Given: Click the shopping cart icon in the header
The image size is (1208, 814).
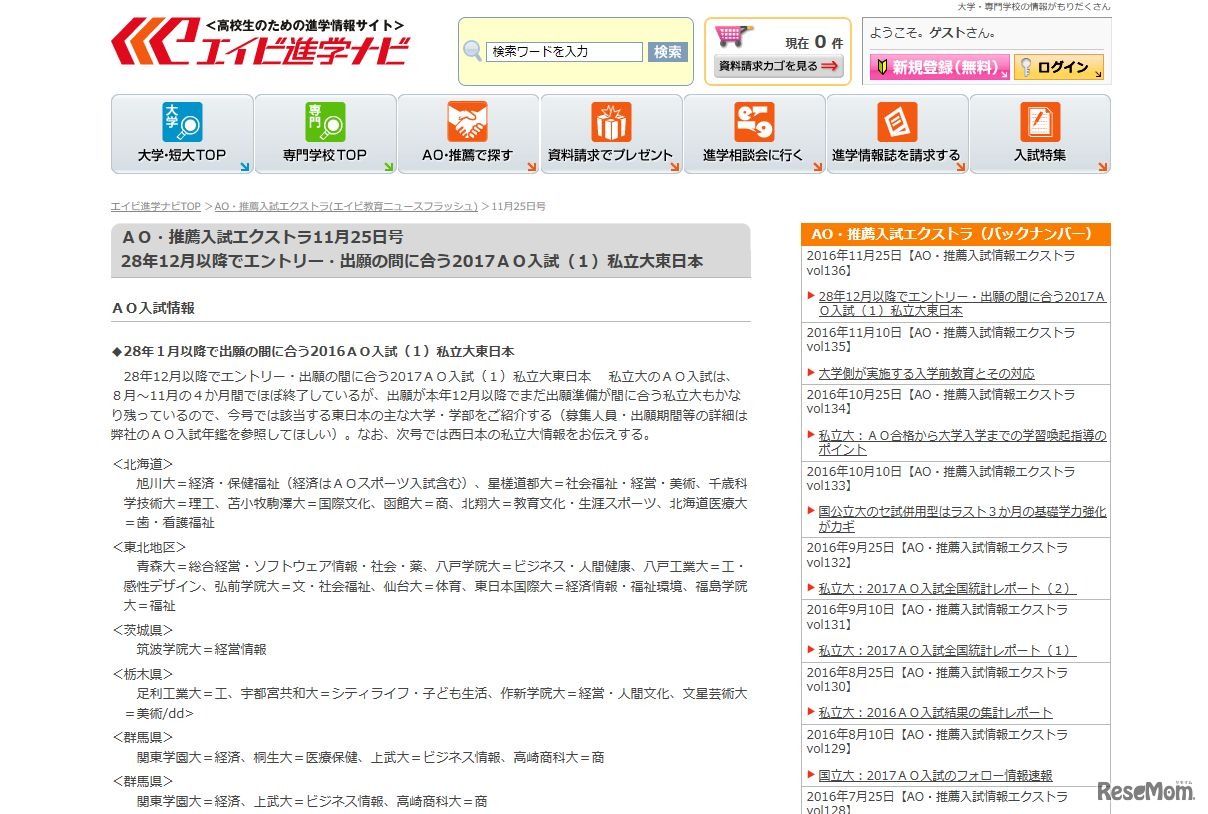Looking at the screenshot, I should [735, 31].
